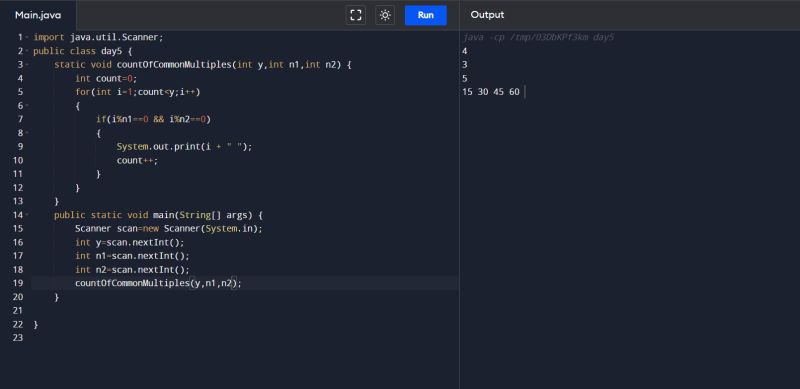The image size is (800, 389).
Task: Fold the for-loop block at line 6
Action: (27, 106)
